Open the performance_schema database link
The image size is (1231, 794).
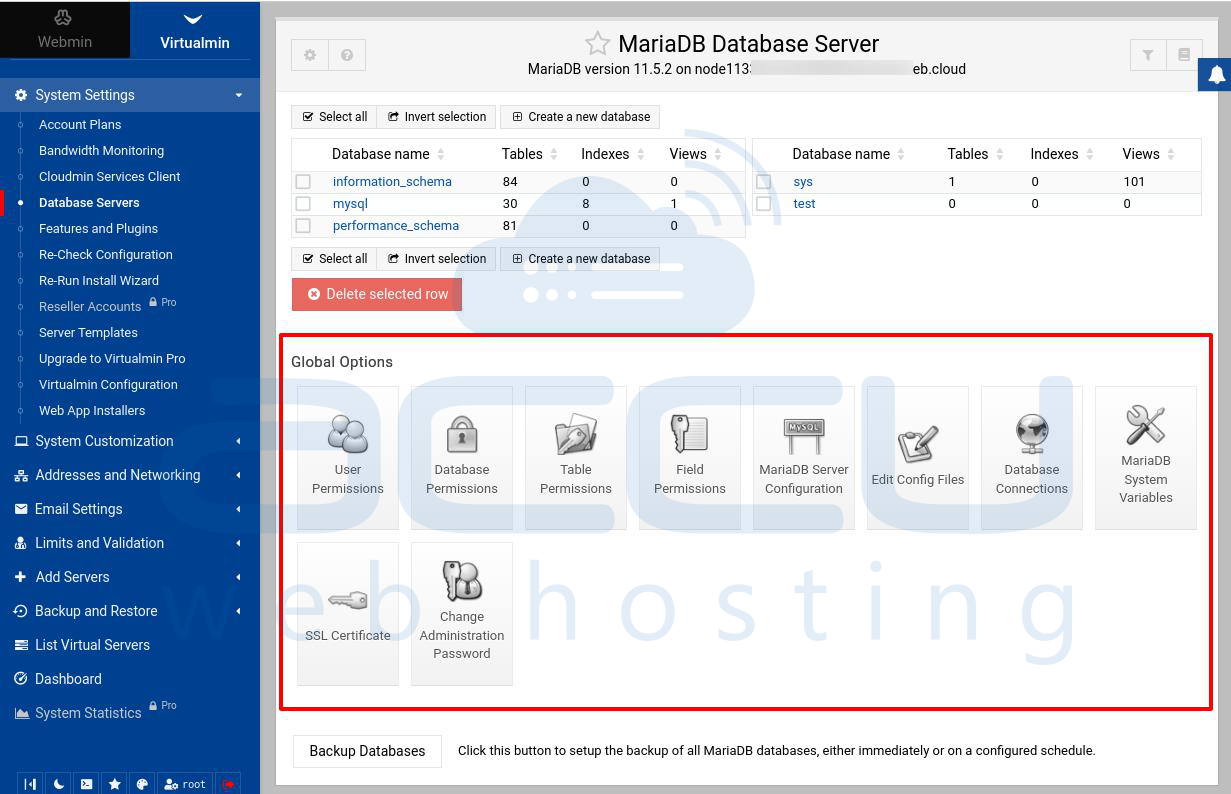pos(396,226)
